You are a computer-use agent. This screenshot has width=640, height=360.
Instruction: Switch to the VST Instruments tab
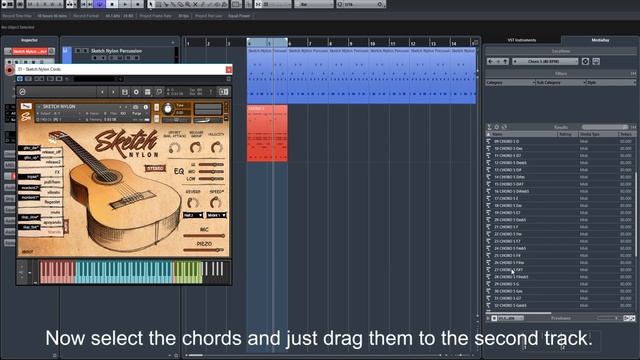point(522,40)
